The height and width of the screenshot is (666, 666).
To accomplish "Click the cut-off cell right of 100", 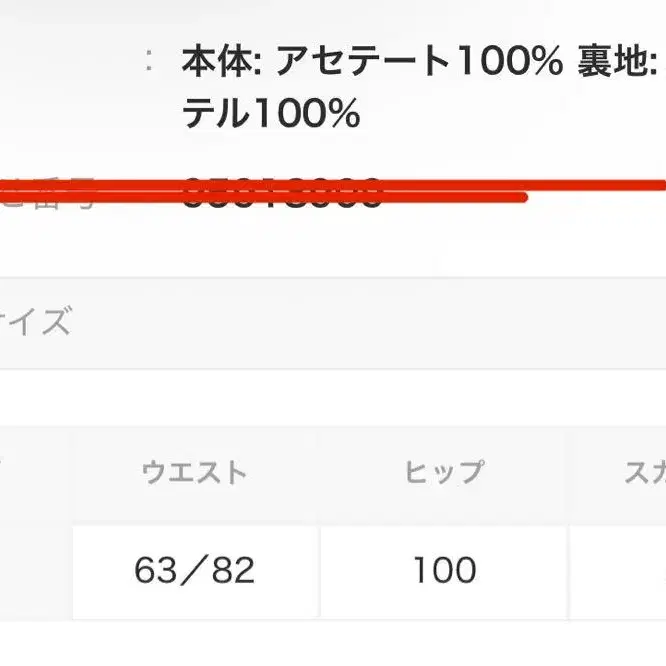I will pyautogui.click(x=620, y=571).
